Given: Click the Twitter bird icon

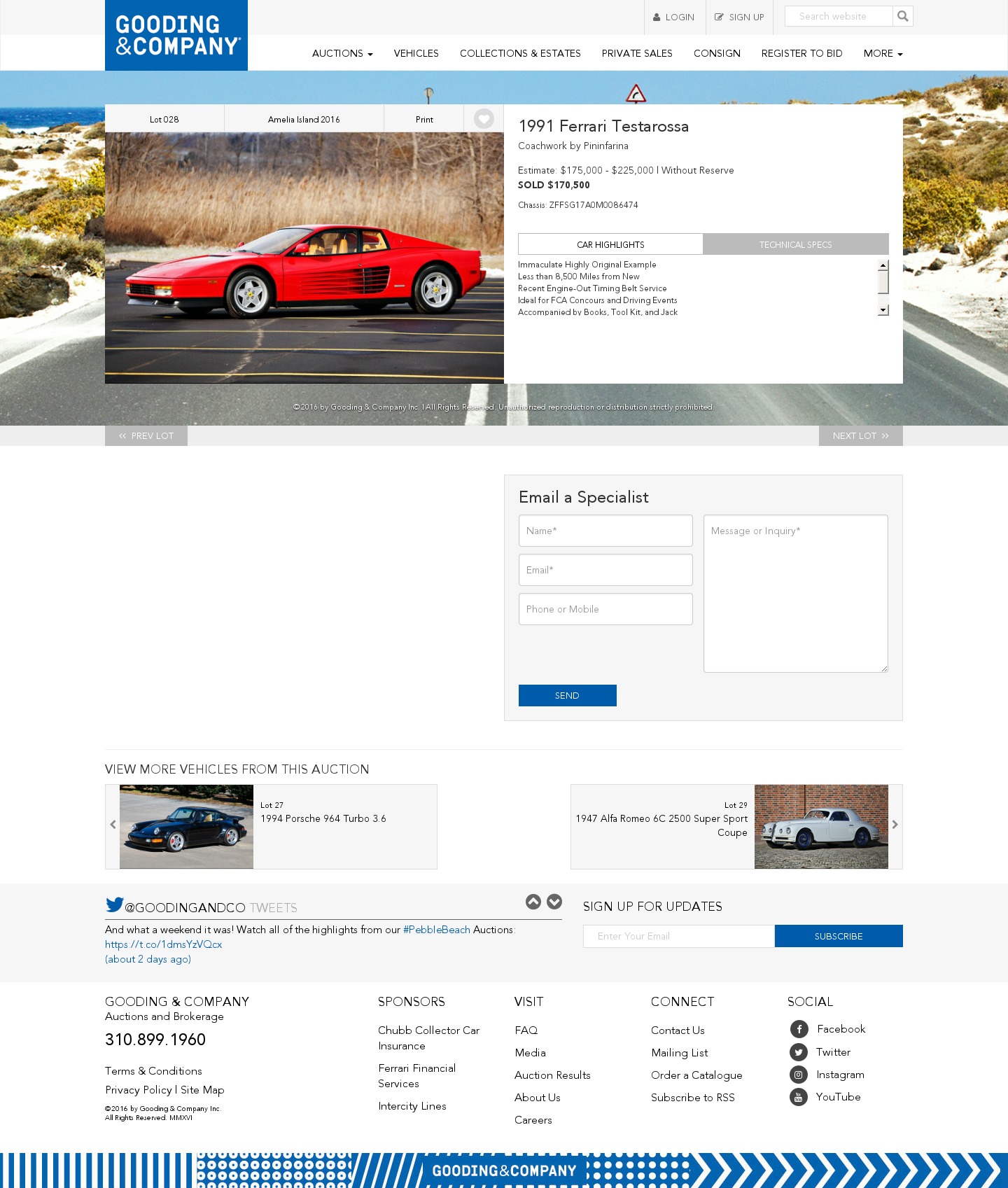Looking at the screenshot, I should click(x=115, y=904).
